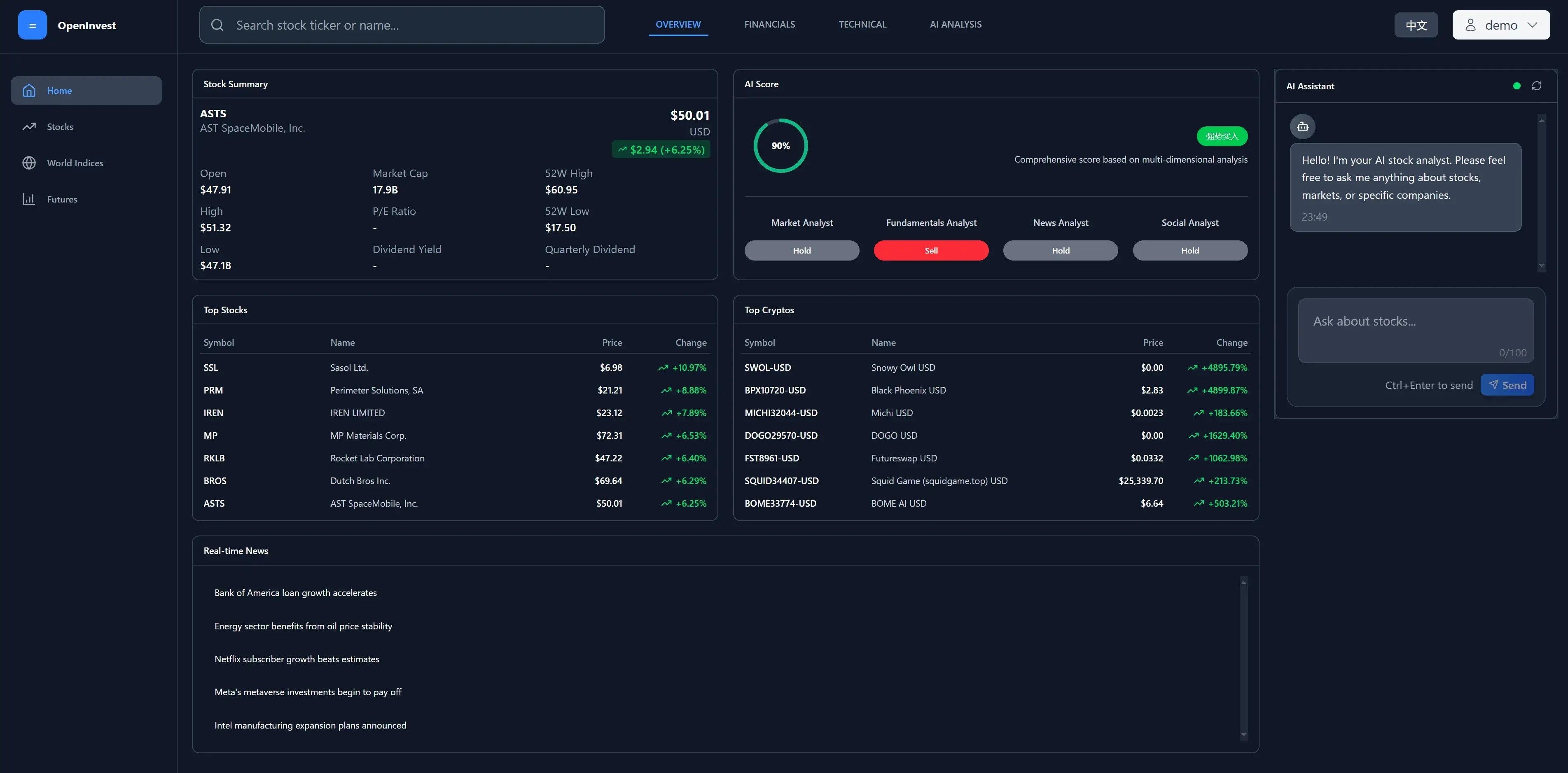Click the red Sell analyst badge
The height and width of the screenshot is (773, 1568).
click(931, 251)
